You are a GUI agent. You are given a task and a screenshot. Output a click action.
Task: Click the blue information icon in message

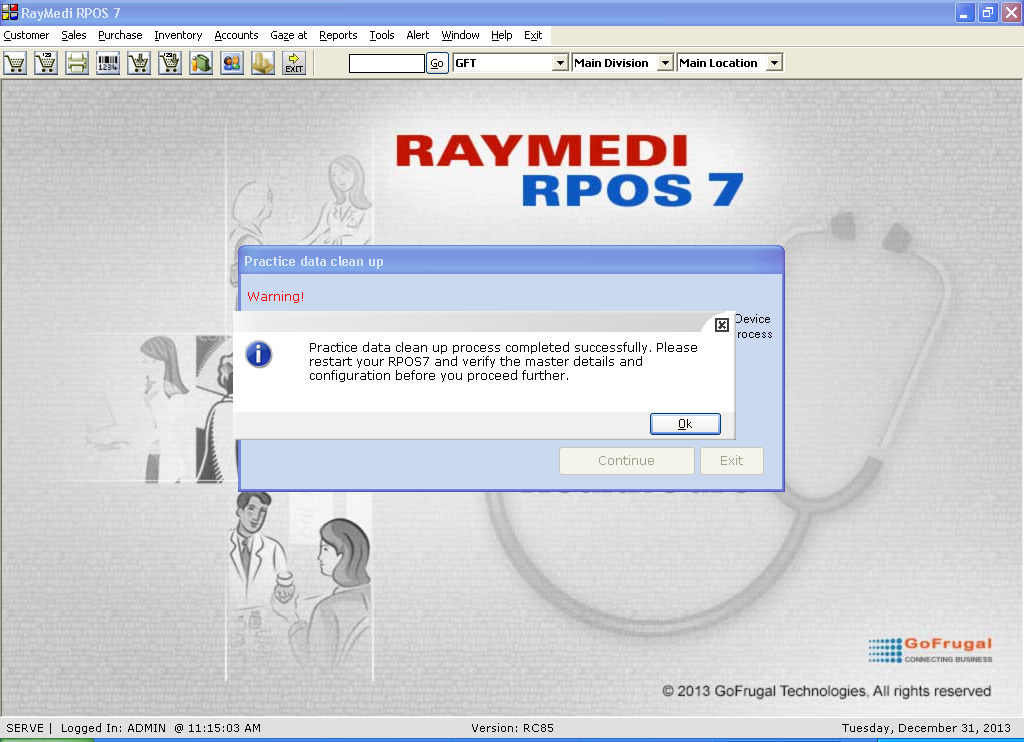click(259, 355)
